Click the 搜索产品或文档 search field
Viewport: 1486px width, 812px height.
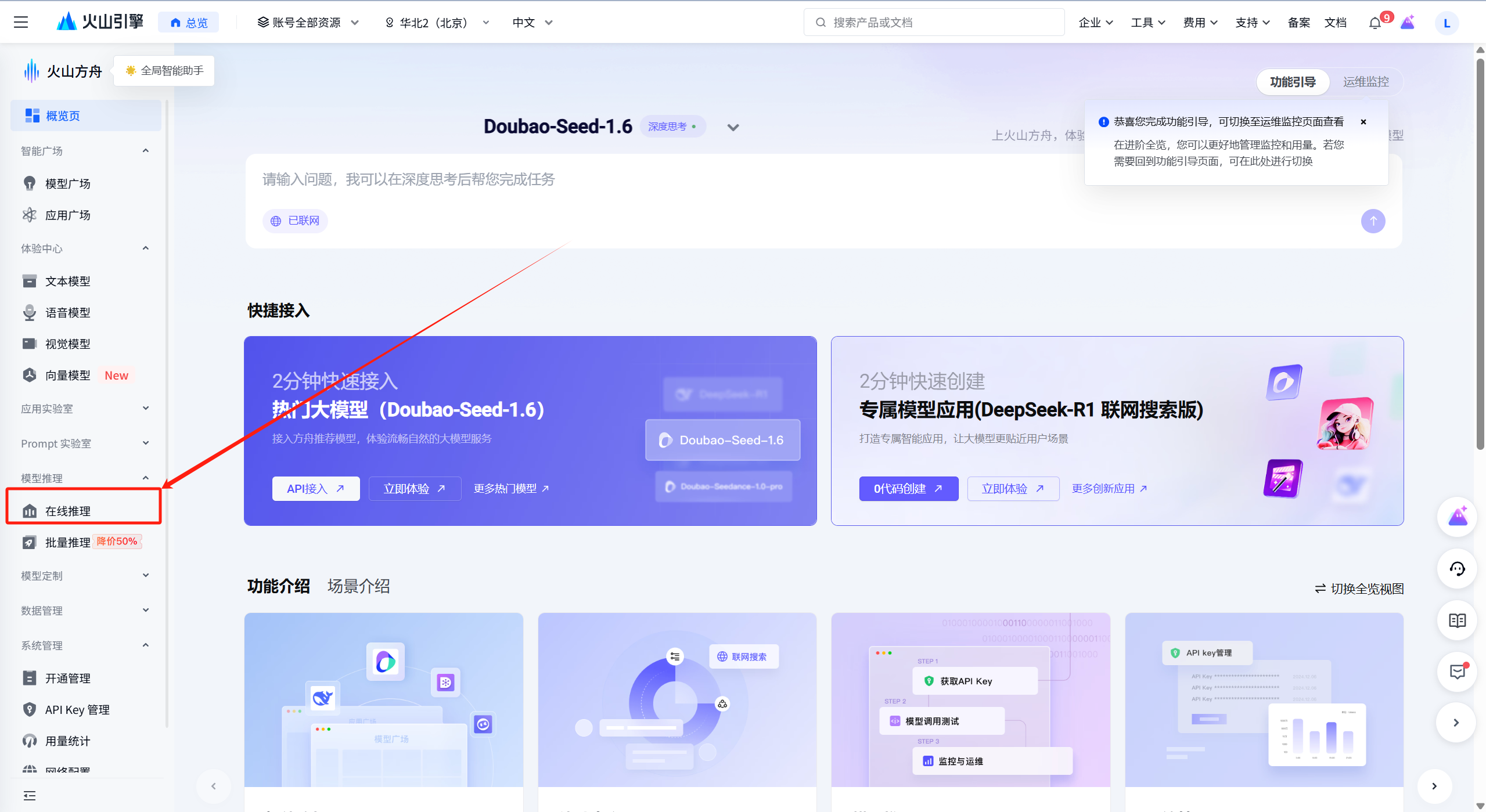(934, 23)
